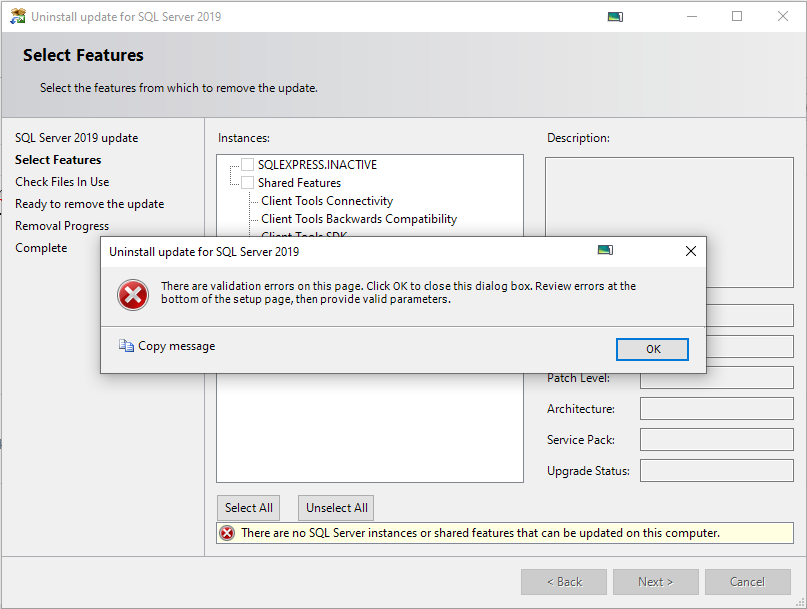Close the validation error dialog with X
Image resolution: width=807 pixels, height=609 pixels.
click(x=691, y=251)
